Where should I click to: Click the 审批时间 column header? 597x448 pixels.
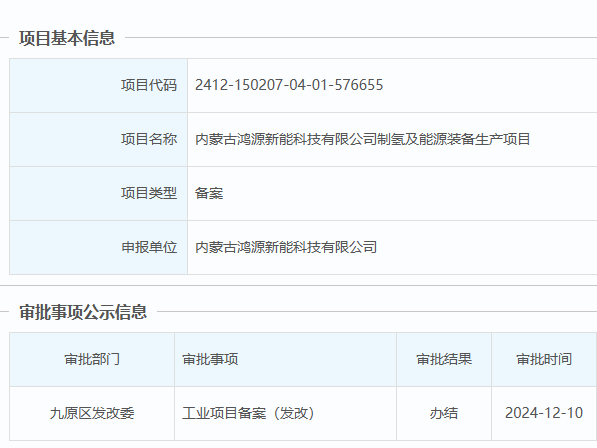(544, 359)
